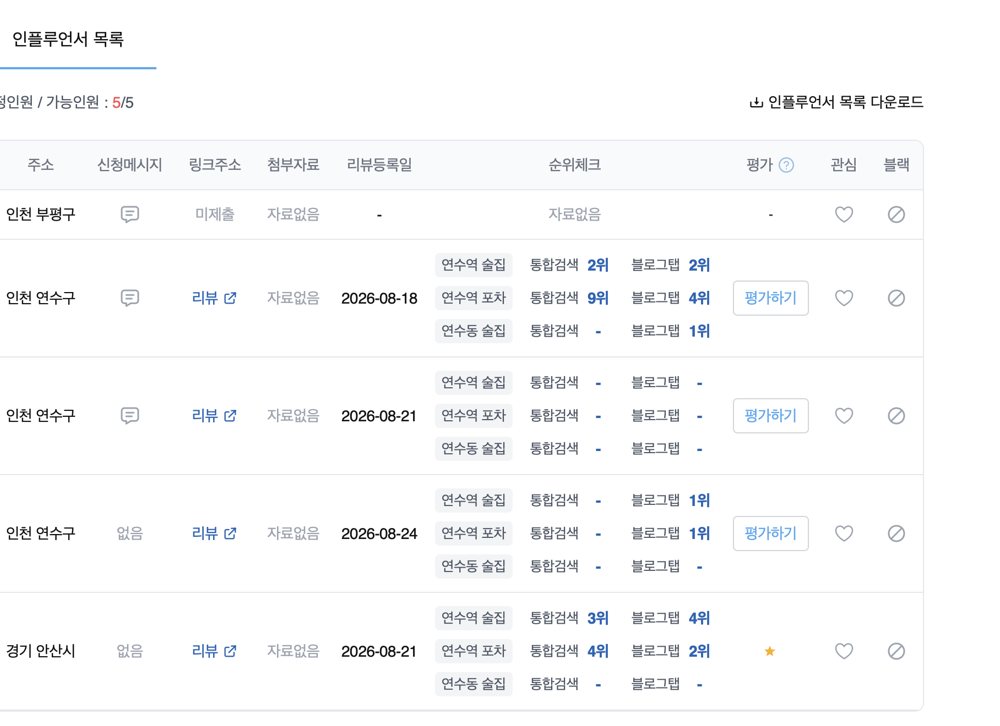
Task: Click 연수역 포차 keyword in 2026-08-18 row
Action: pos(474,298)
